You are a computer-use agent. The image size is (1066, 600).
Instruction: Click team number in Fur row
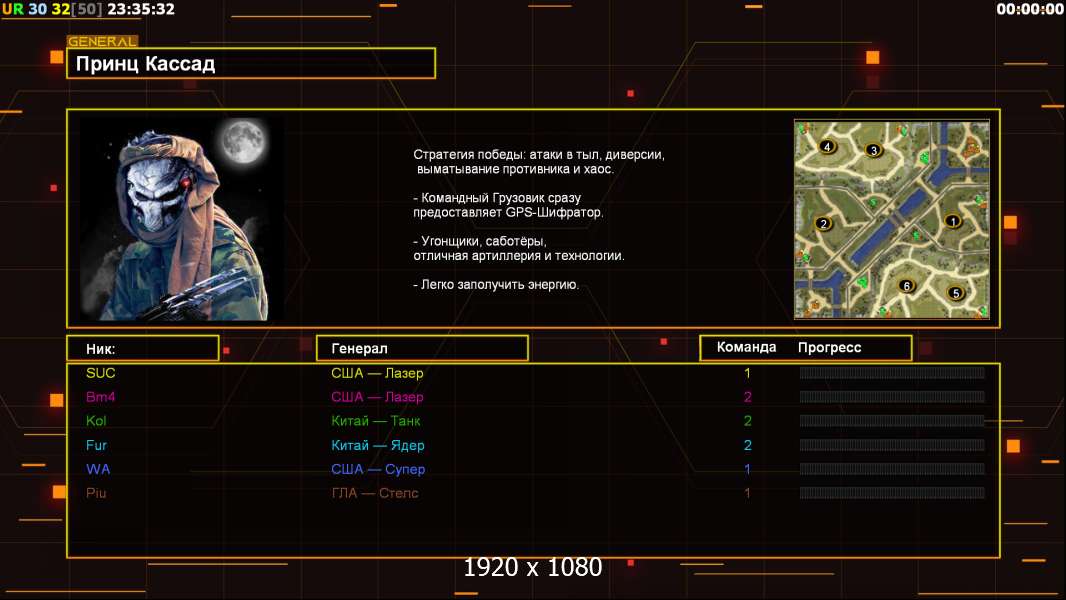(x=747, y=445)
